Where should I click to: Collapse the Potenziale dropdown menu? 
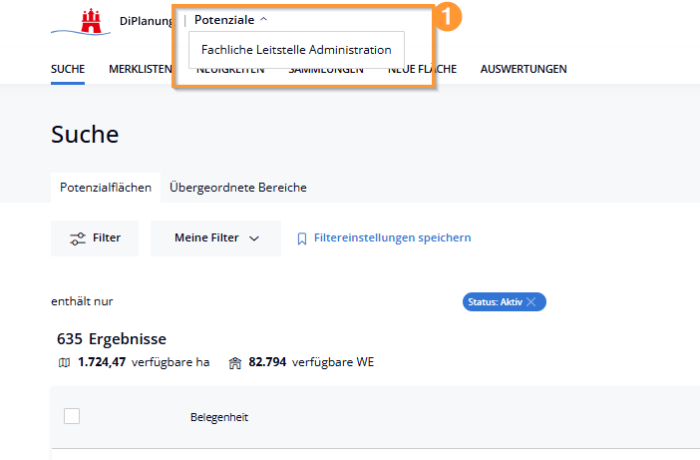231,19
